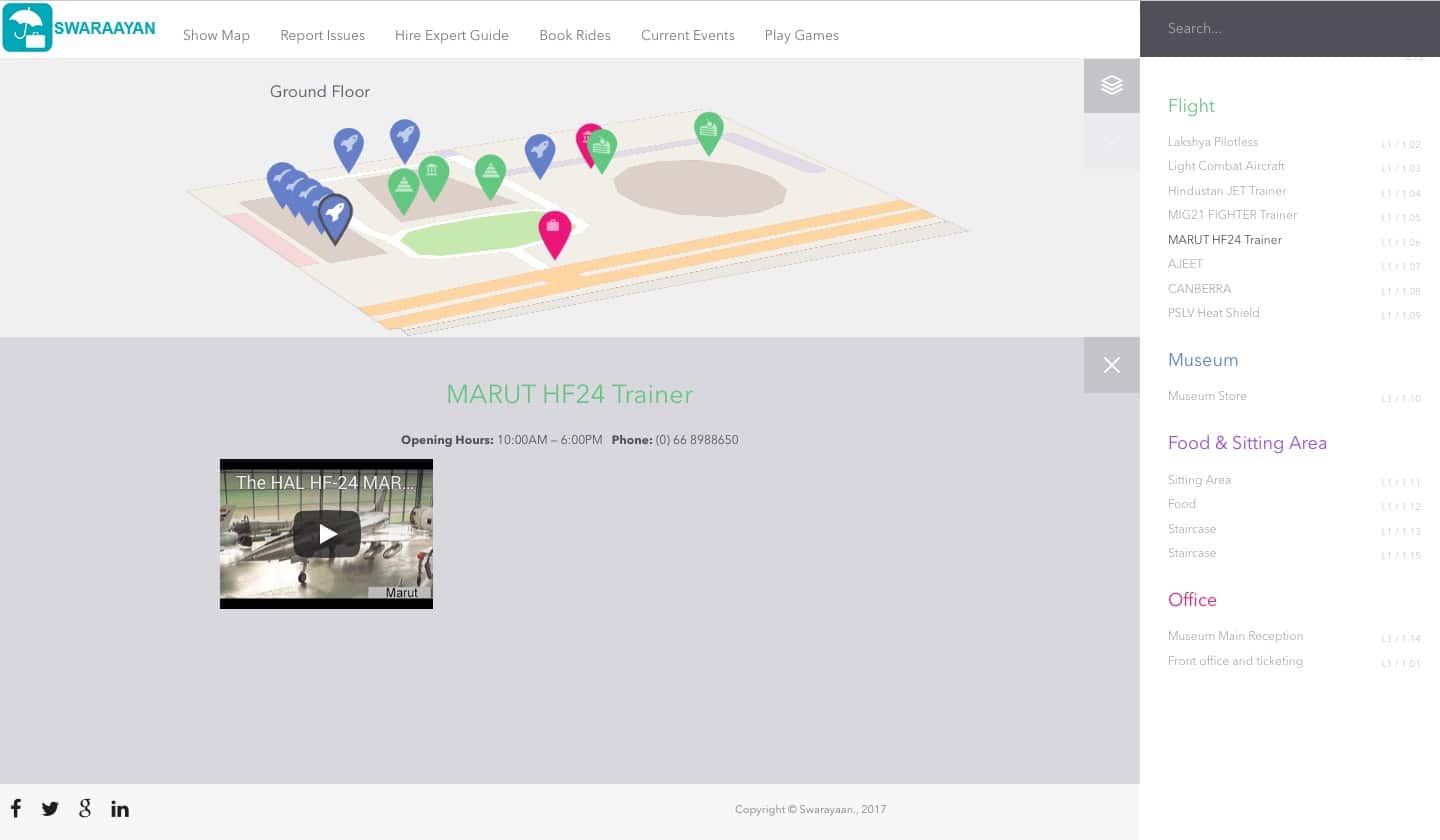Viewport: 1440px width, 840px height.
Task: Select Staircase entry labeled L1 / 1.13
Action: [x=1192, y=529]
